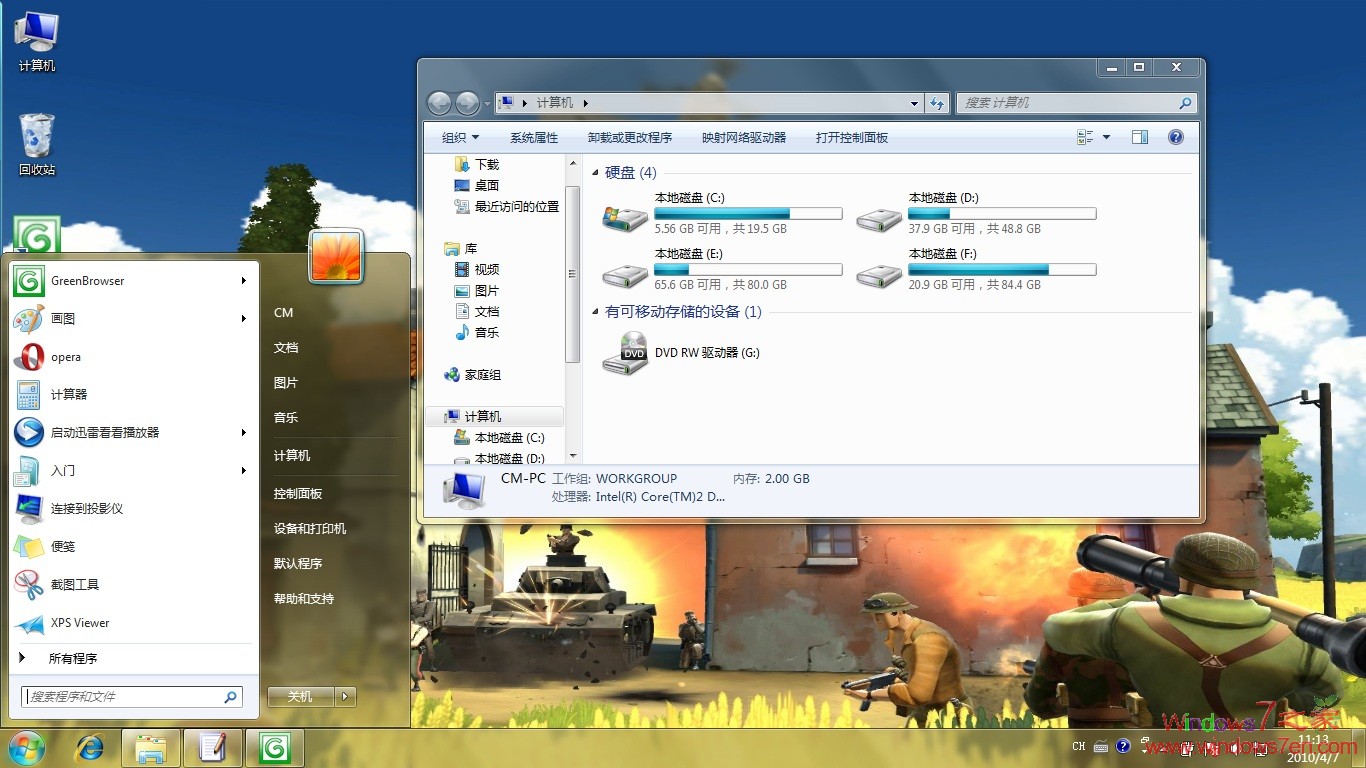Screen dimensions: 1366x768
Task: Select local disk E: drive icon
Action: tap(626, 275)
